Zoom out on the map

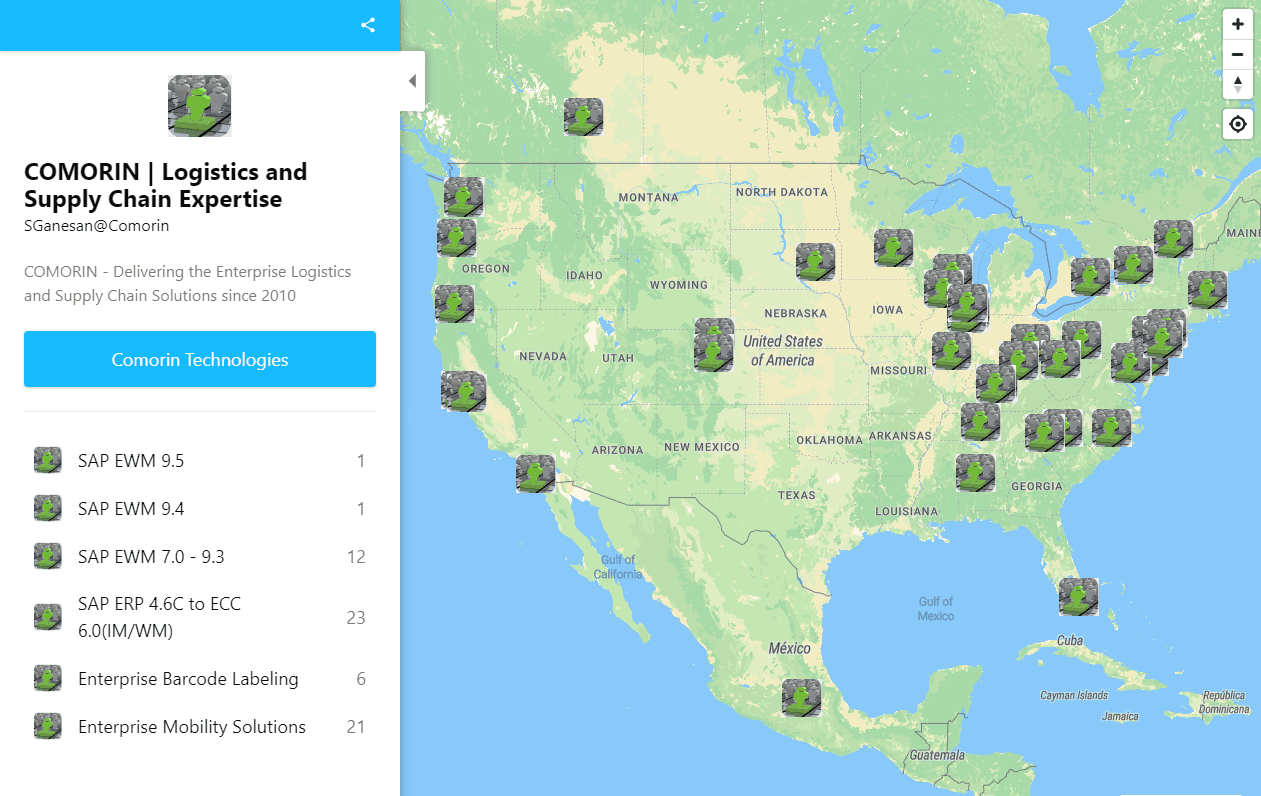[x=1238, y=54]
